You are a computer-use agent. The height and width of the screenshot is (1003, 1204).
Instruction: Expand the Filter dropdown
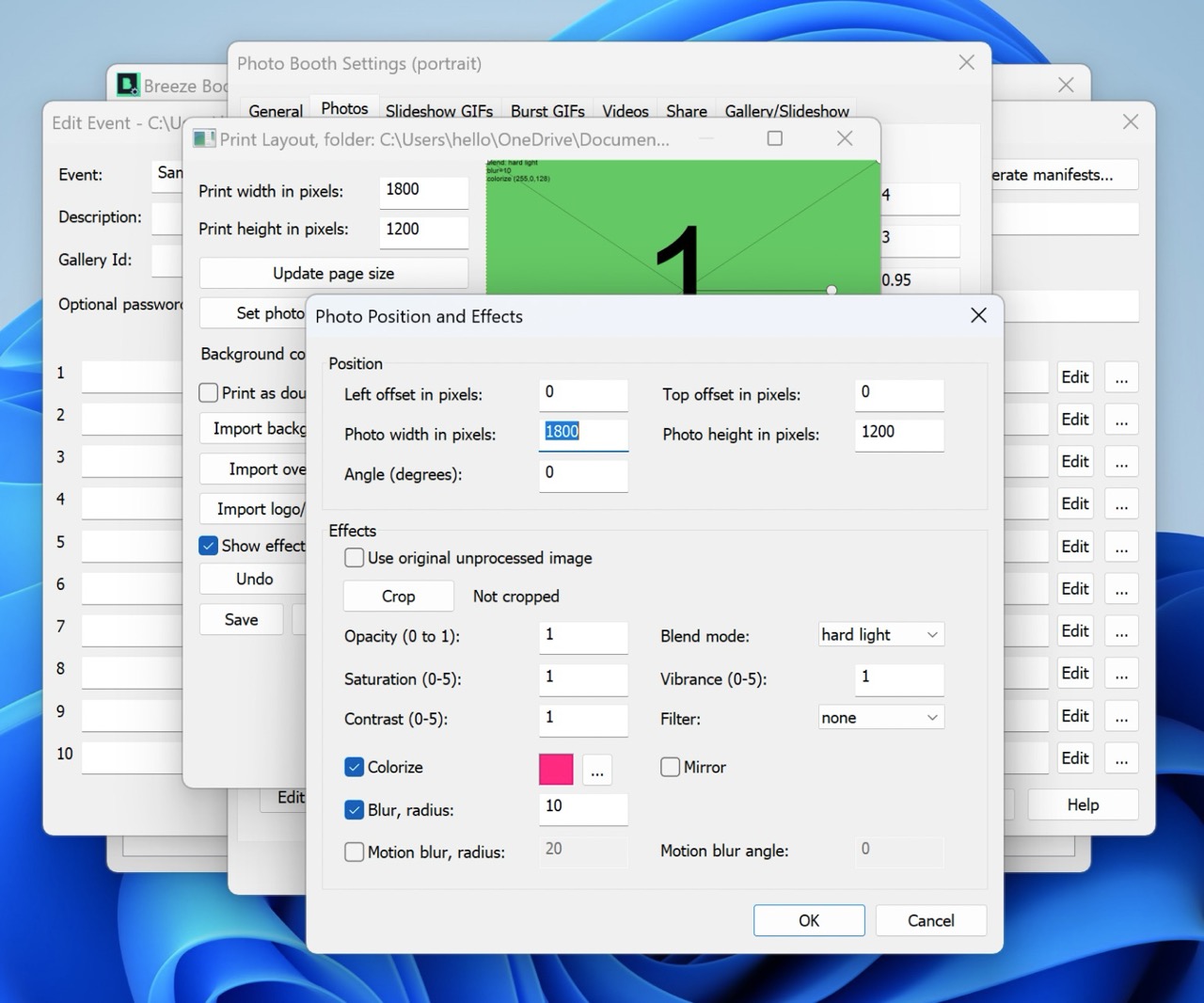pos(880,718)
